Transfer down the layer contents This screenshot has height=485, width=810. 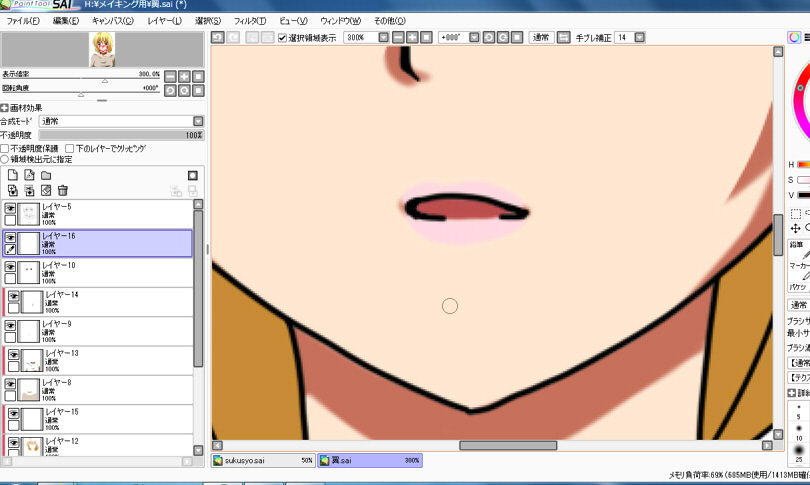click(x=12, y=191)
